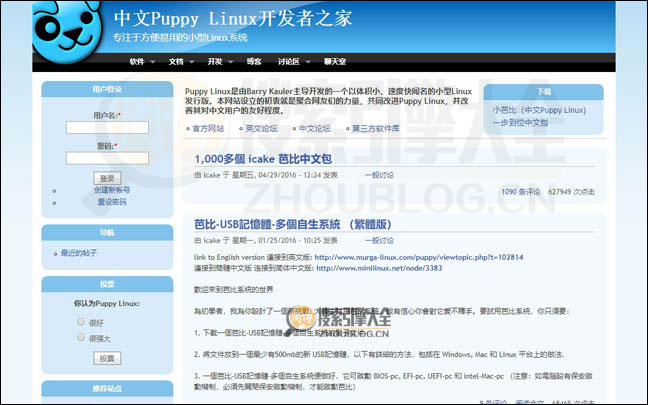Visit the 中文论坛 link
Viewport: 648px width, 405px height.
pyautogui.click(x=314, y=129)
